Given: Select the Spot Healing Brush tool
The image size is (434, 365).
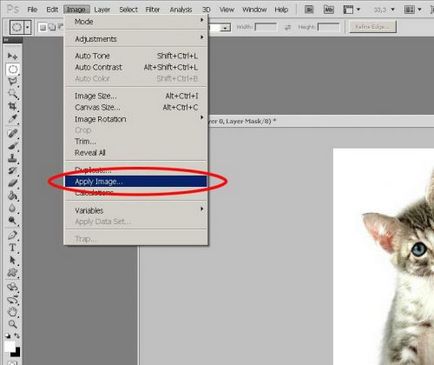Looking at the screenshot, I should tap(13, 133).
